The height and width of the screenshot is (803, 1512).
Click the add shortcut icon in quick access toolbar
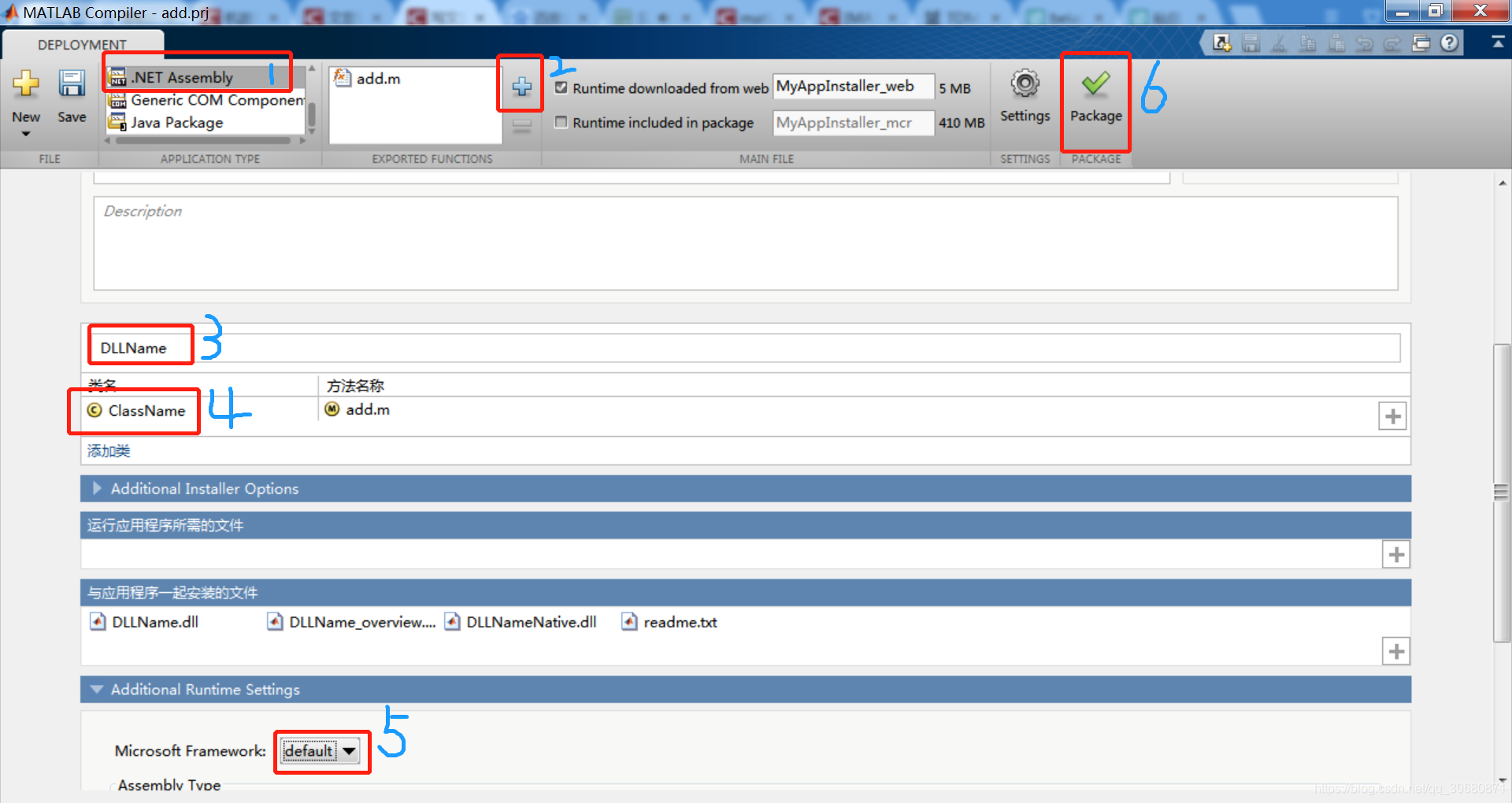coord(1221,43)
